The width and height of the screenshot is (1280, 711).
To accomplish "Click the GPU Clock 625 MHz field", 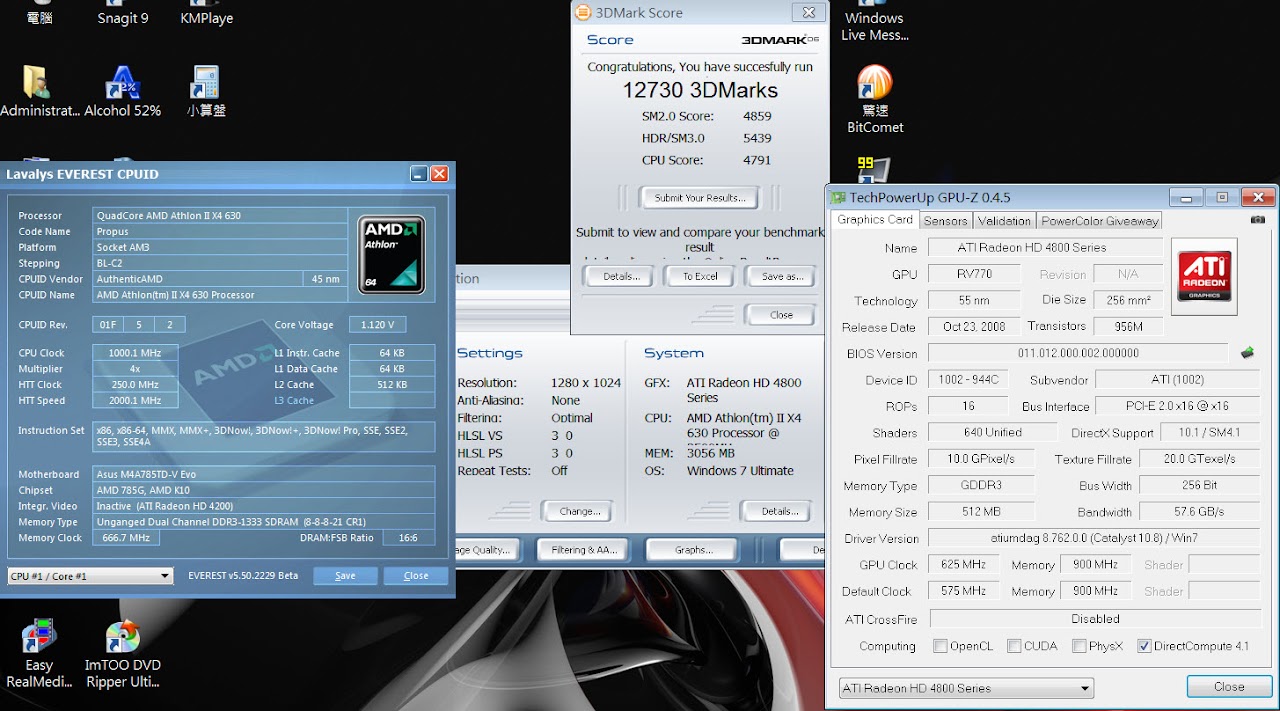I will [x=964, y=565].
